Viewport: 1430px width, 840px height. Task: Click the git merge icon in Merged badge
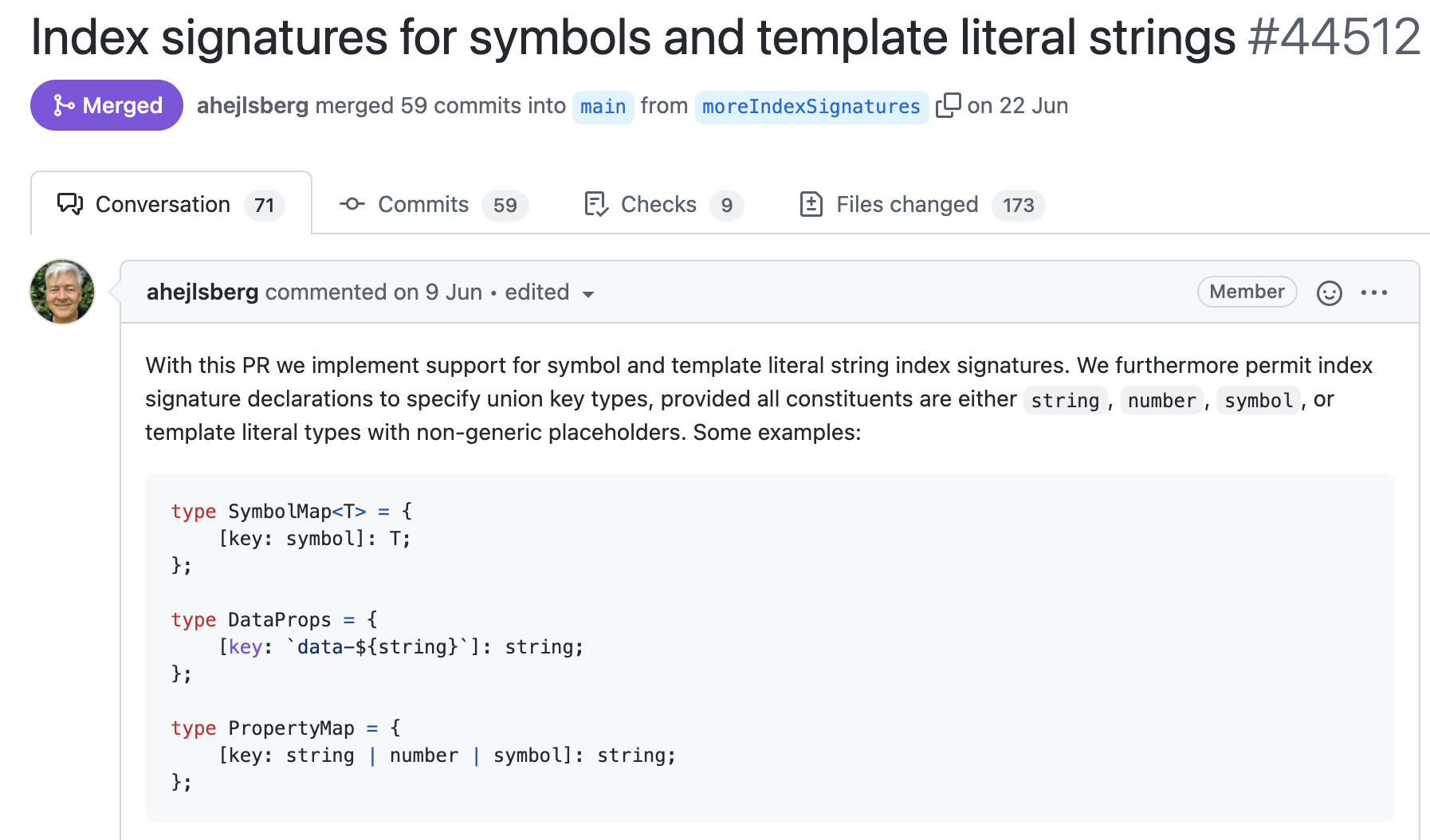(64, 105)
